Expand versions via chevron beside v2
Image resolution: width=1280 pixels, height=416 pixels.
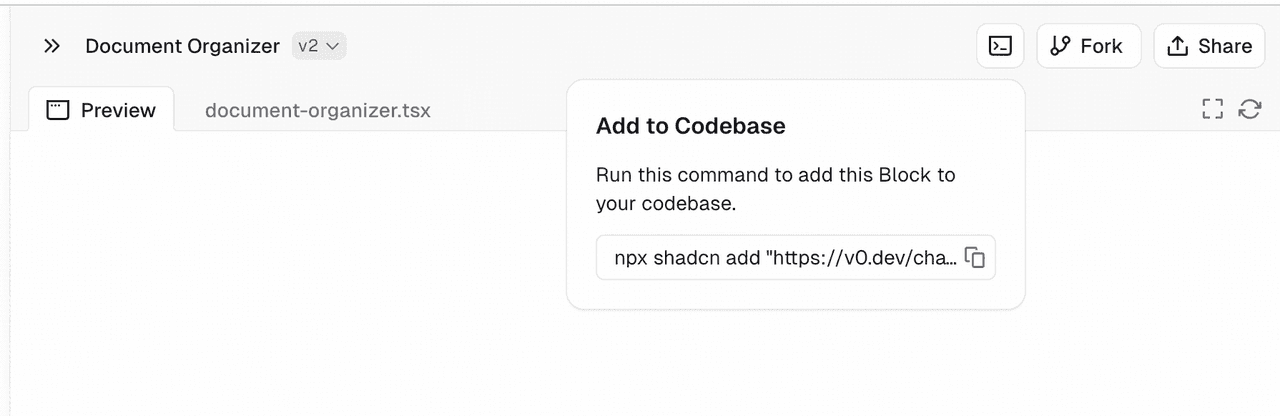tap(333, 46)
